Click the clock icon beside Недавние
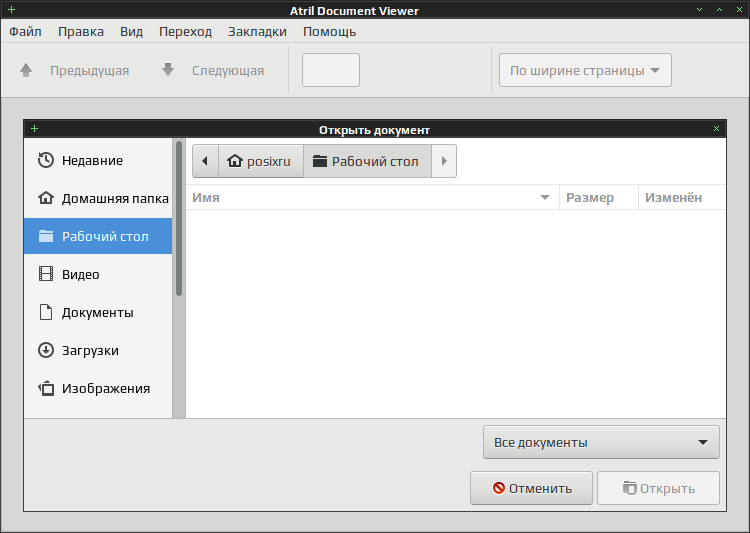The width and height of the screenshot is (750, 533). pos(46,160)
